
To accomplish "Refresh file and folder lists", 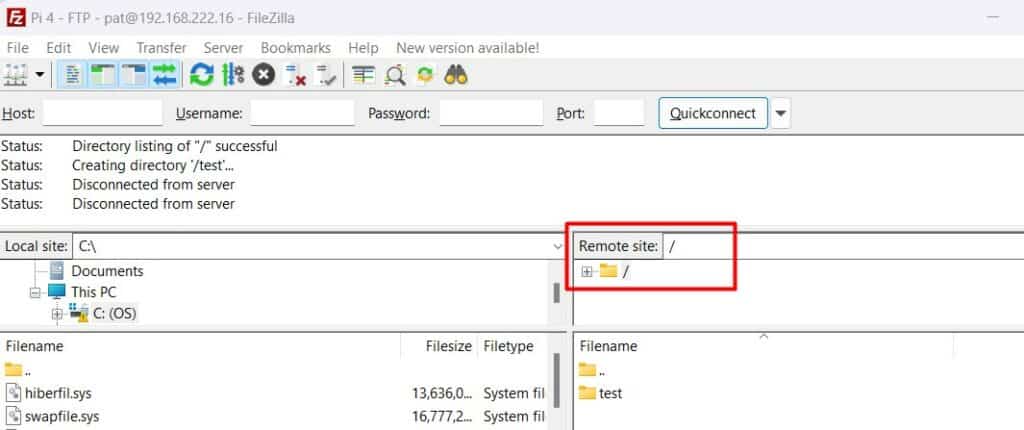I will [202, 75].
